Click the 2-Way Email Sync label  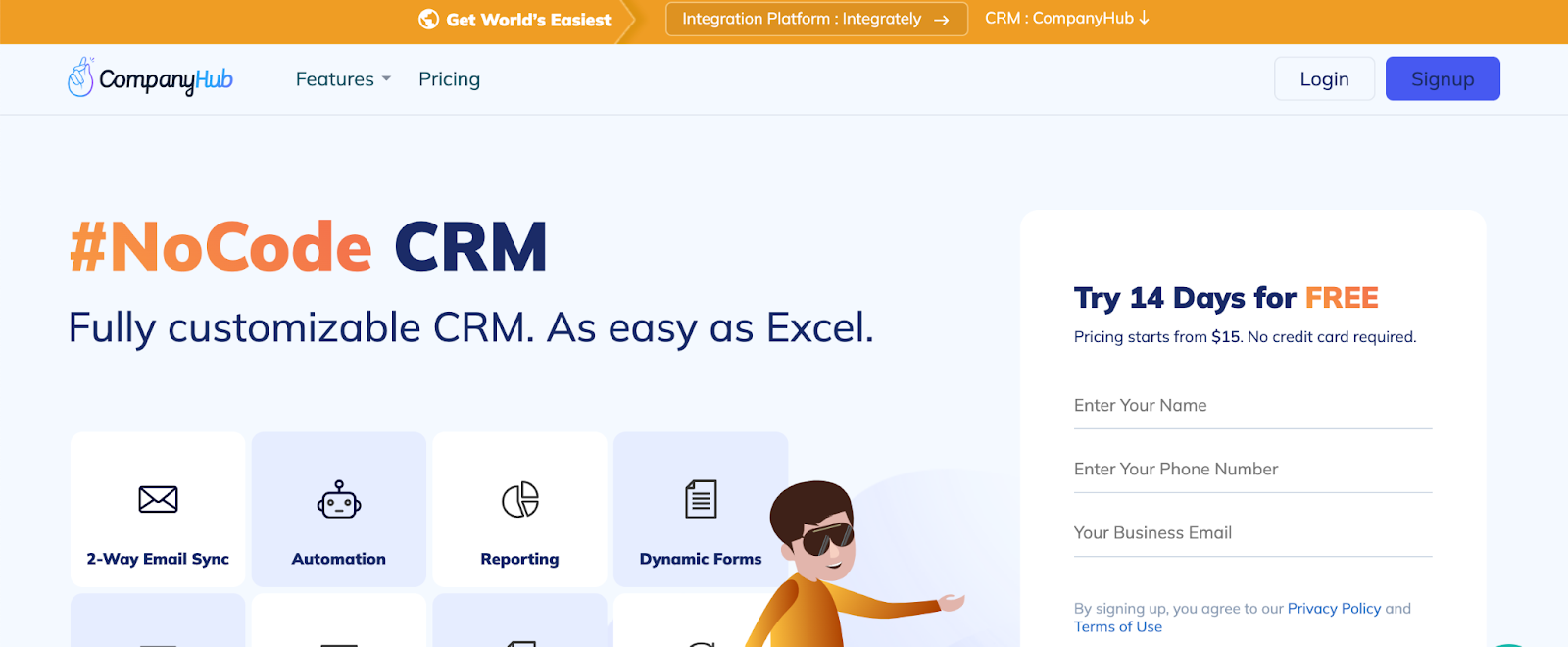point(158,559)
